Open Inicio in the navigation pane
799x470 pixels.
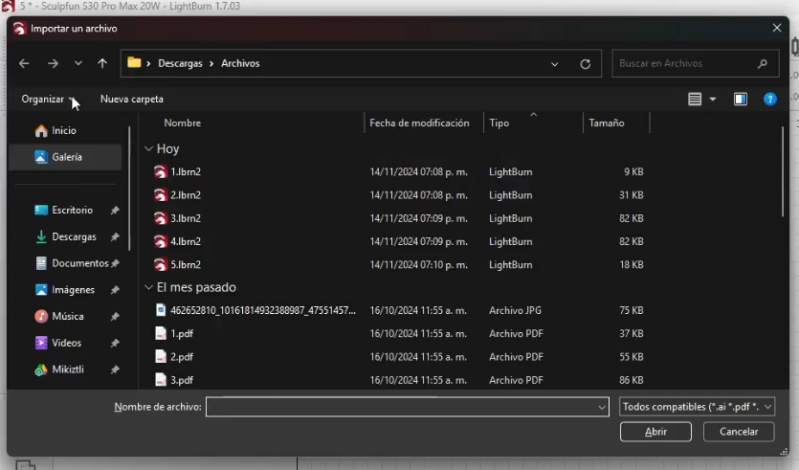click(x=65, y=130)
